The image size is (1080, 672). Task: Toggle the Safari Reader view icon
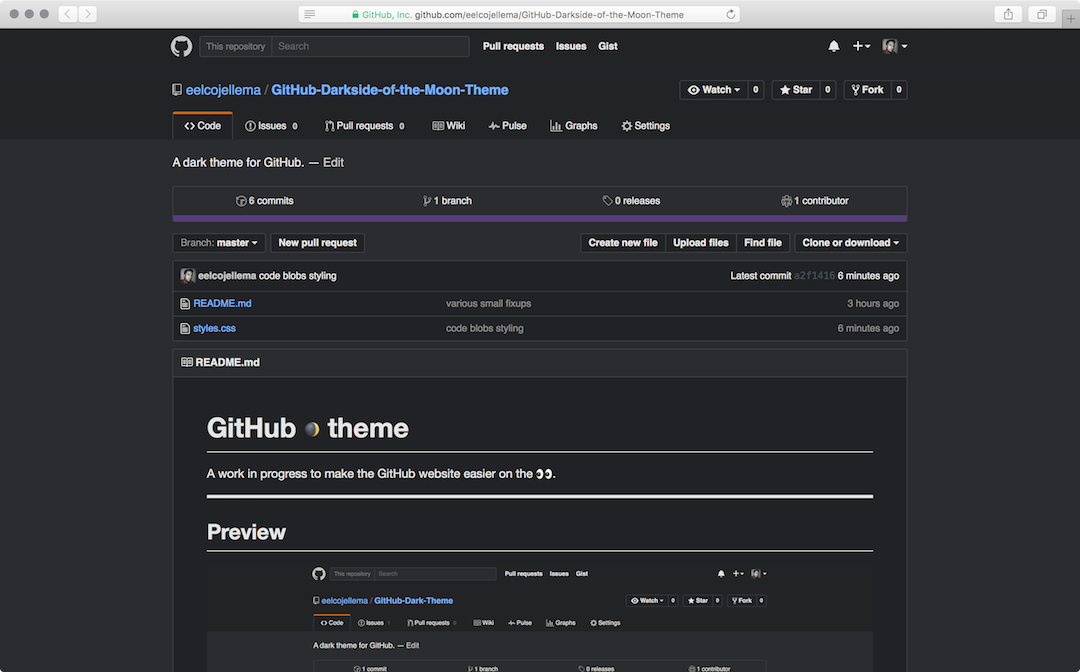(x=310, y=14)
